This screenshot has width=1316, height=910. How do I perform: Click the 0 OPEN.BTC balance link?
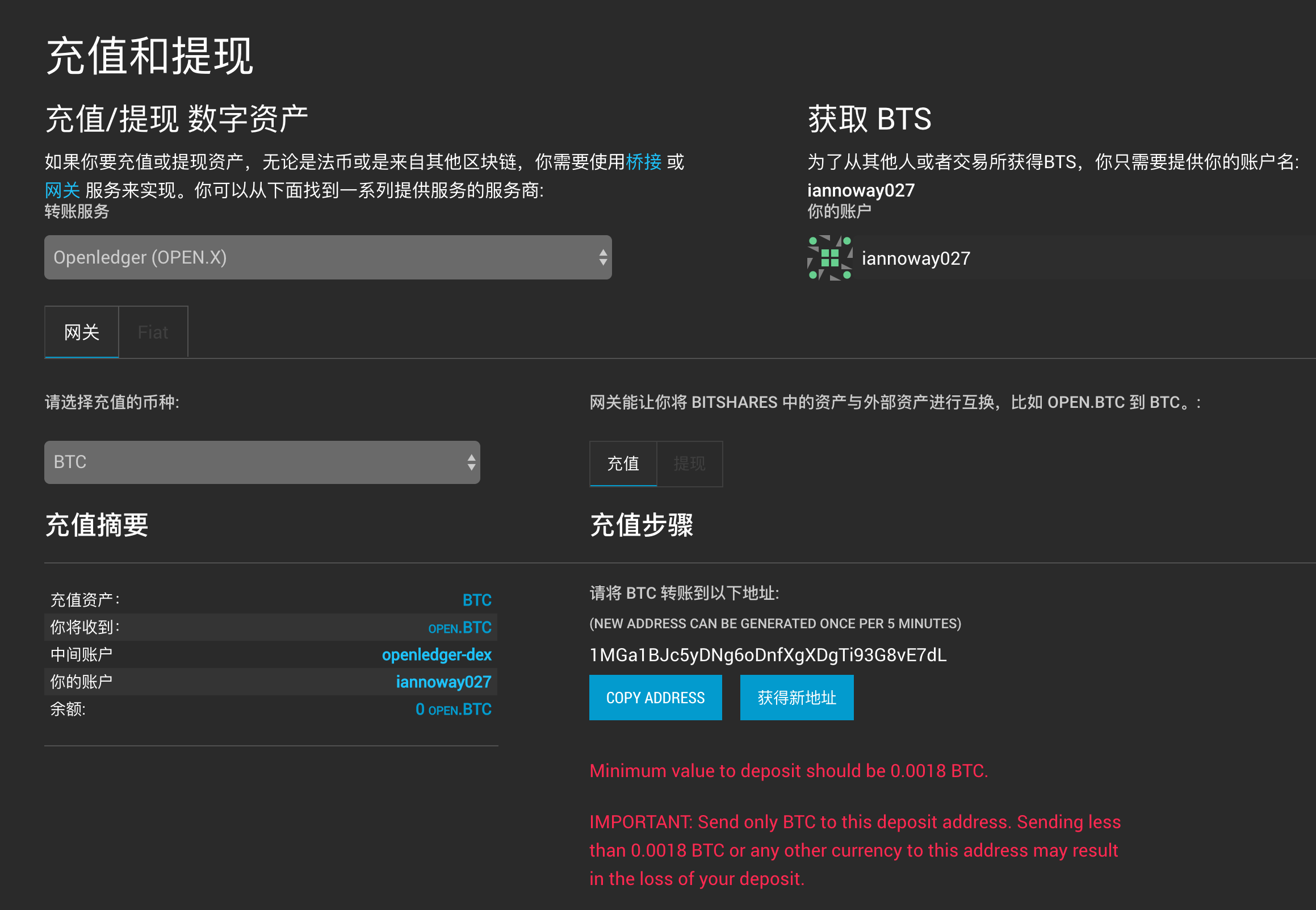(x=453, y=710)
